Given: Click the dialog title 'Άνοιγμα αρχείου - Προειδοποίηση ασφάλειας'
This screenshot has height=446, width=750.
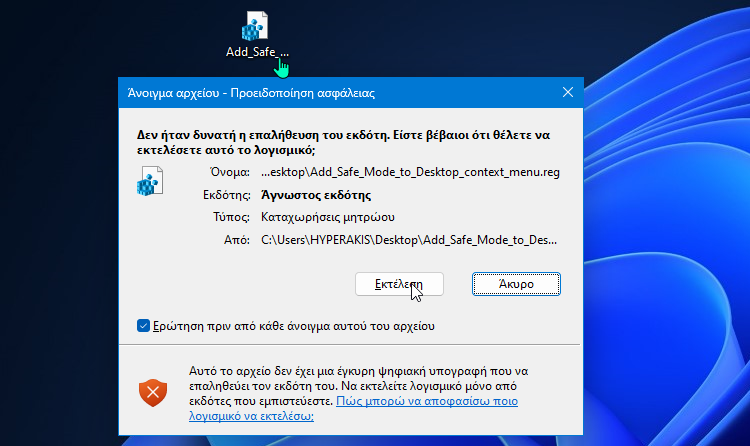Looking at the screenshot, I should pos(251,93).
